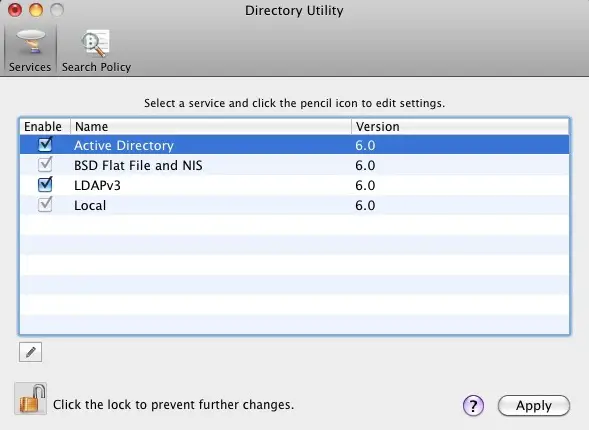Click the pencil edit settings icon
The image size is (589, 430).
[x=30, y=352]
